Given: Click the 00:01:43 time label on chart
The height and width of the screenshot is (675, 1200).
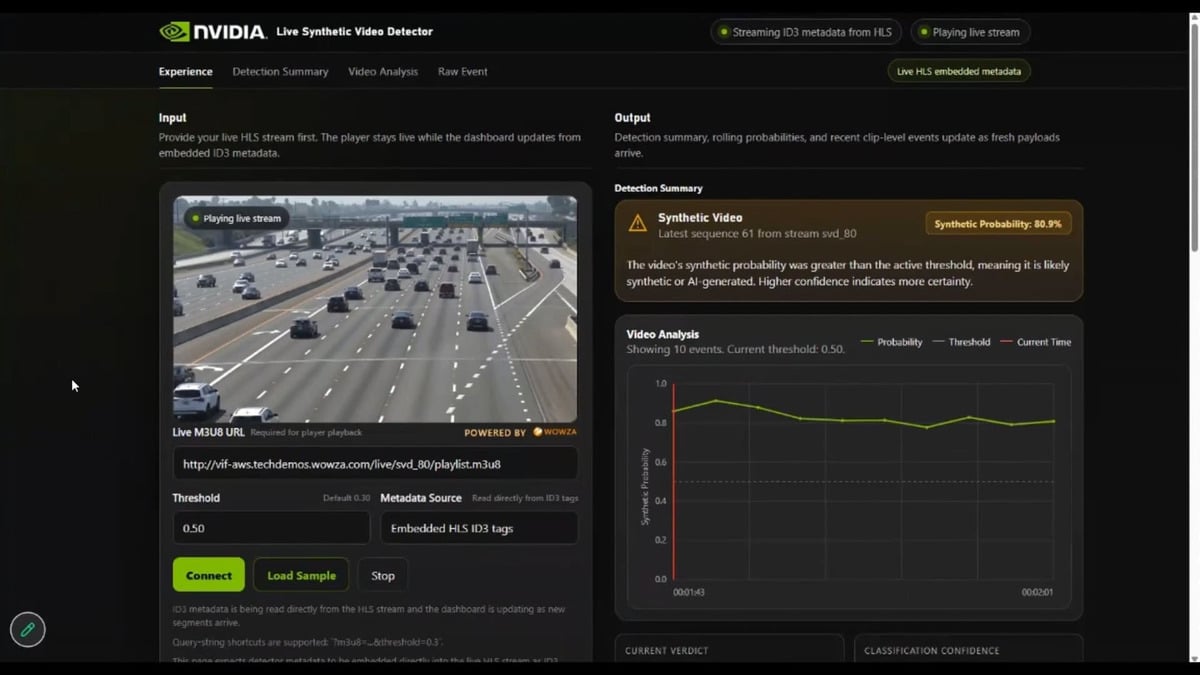Looking at the screenshot, I should point(688,593).
